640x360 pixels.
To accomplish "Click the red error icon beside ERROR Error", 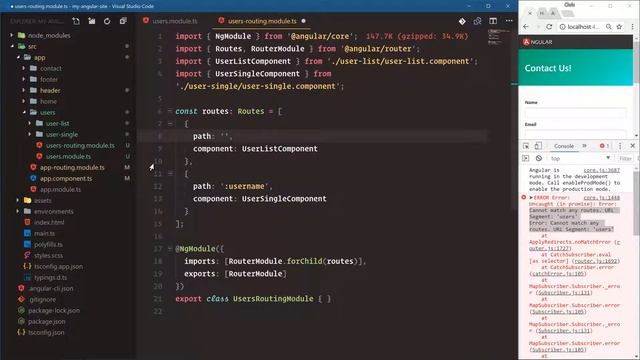I will pos(524,198).
